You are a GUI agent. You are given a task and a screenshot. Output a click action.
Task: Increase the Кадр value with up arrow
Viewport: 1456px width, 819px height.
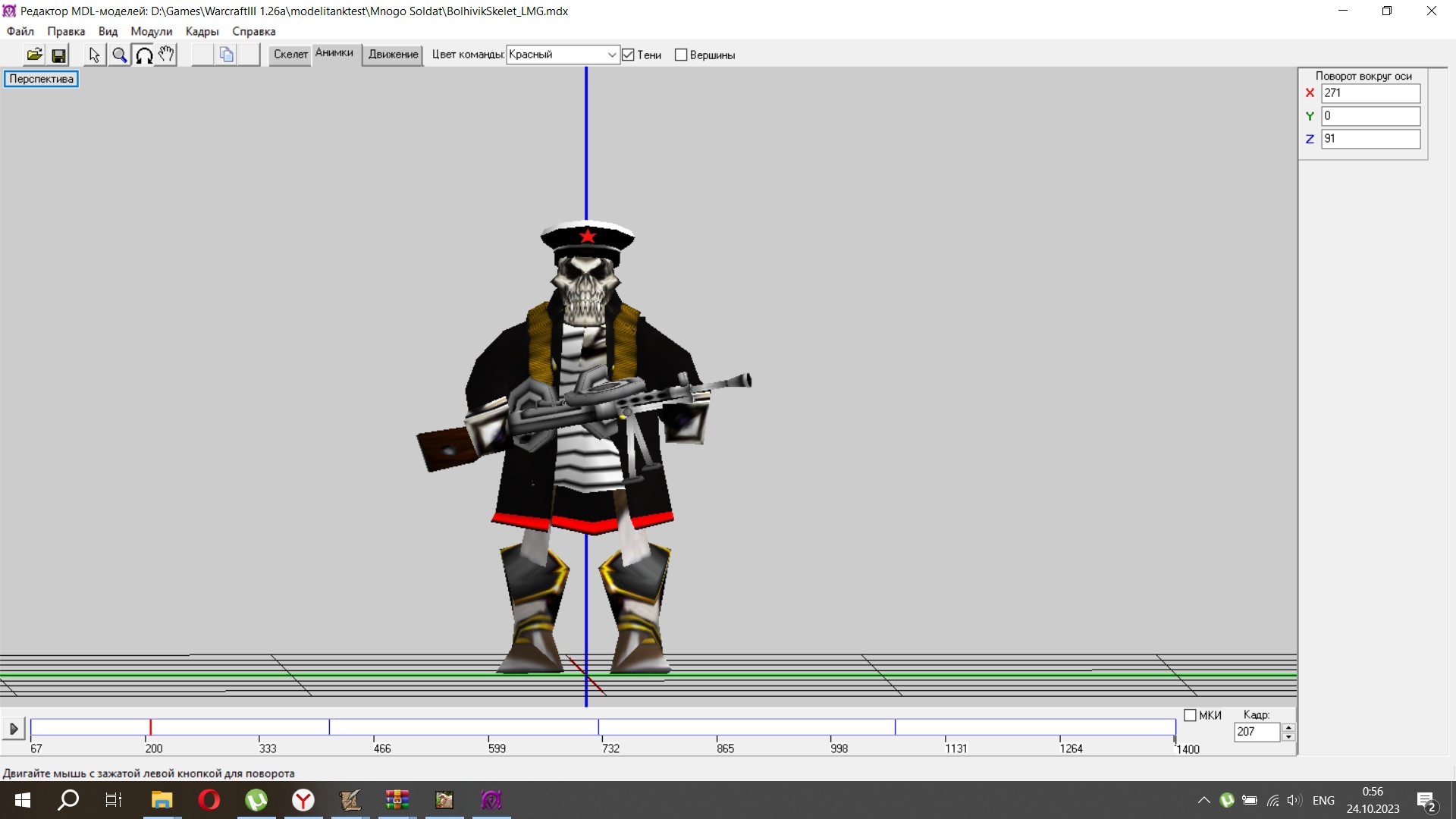click(x=1288, y=727)
